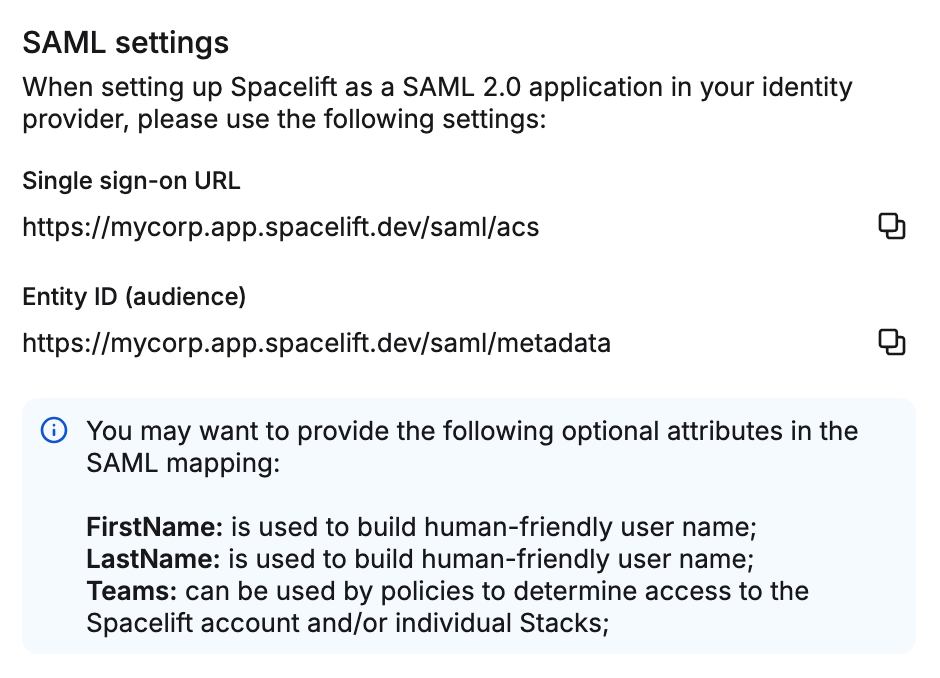This screenshot has width=940, height=678.
Task: Click the Single sign-on URL label
Action: tap(131, 181)
